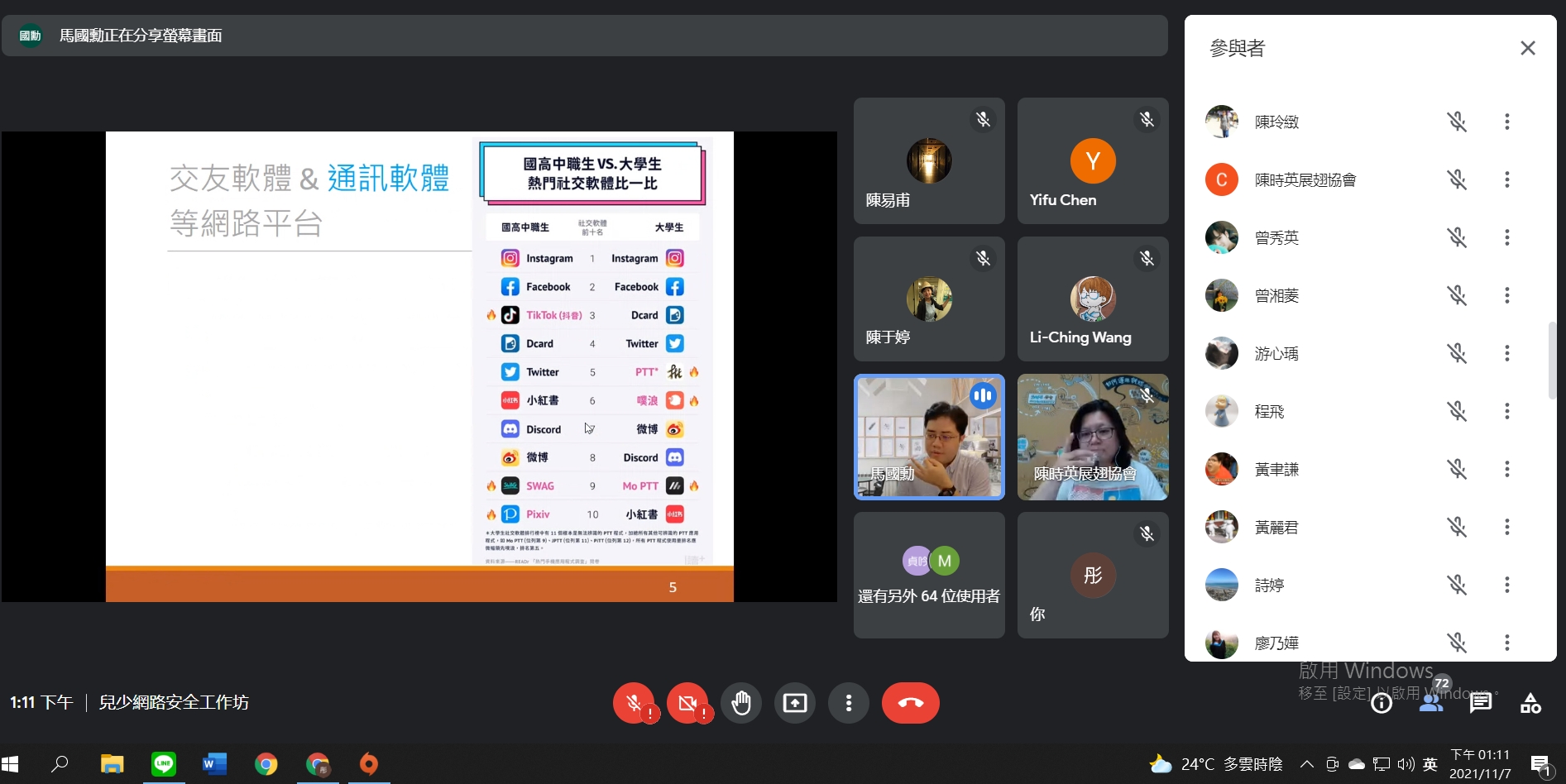The width and height of the screenshot is (1566, 784).
Task: Open File Explorer from the taskbar
Action: 112,764
